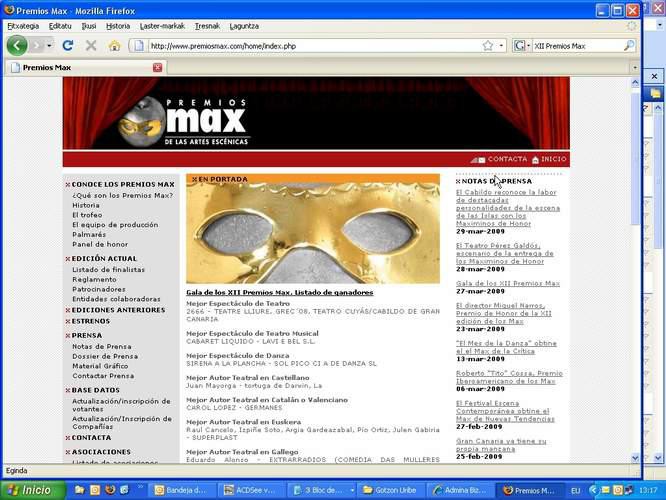Image resolution: width=666 pixels, height=500 pixels.
Task: Close the Premios Max tab
Action: coord(158,68)
